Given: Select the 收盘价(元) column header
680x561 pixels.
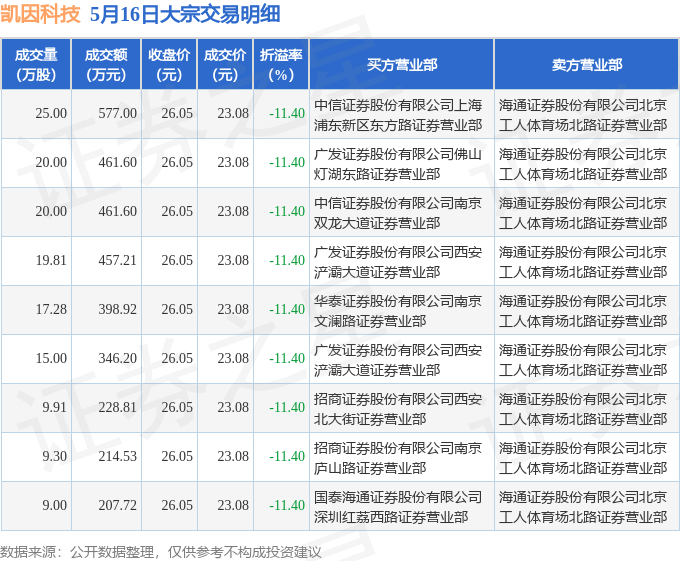Looking at the screenshot, I should click(169, 65).
